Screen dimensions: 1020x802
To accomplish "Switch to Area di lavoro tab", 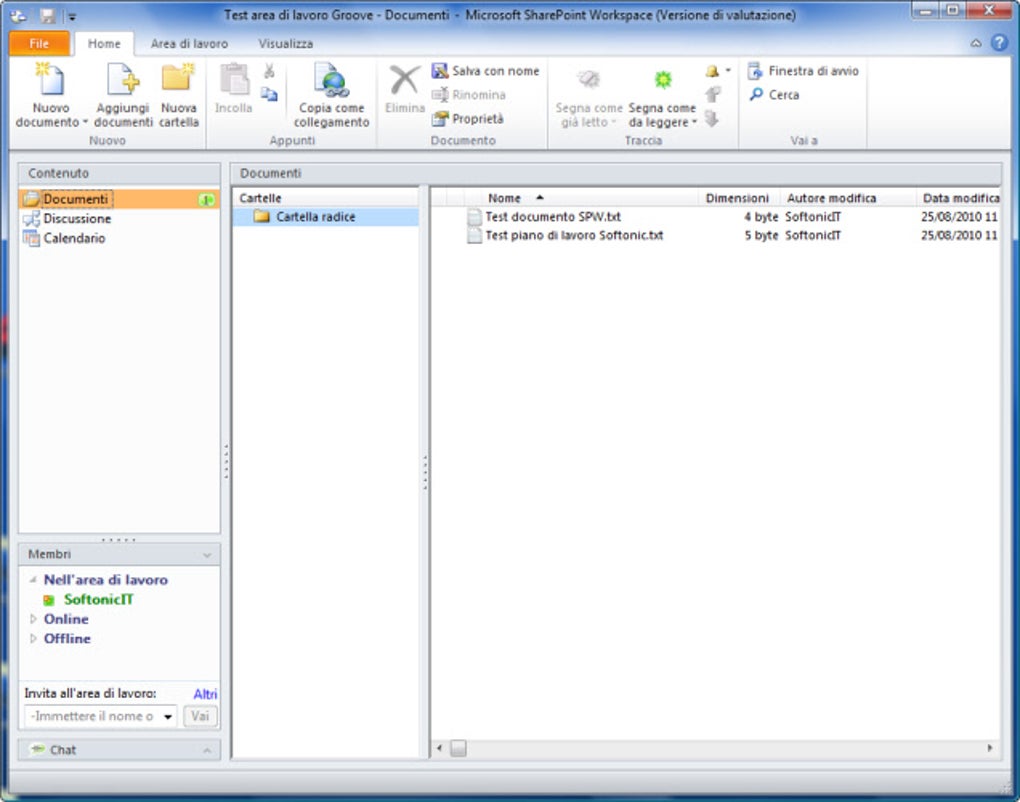I will [x=189, y=44].
